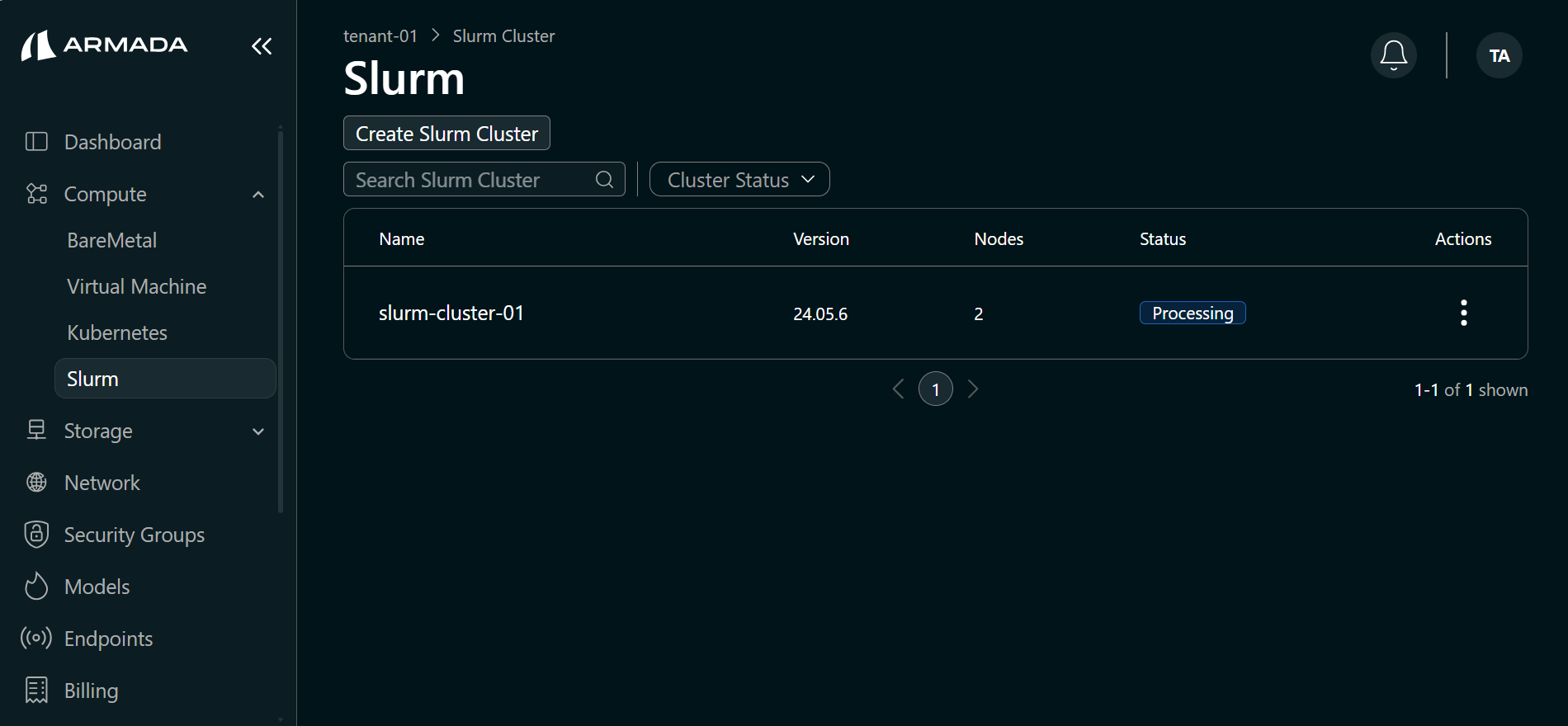
Task: Select Slurm in sidebar
Action: pos(165,379)
